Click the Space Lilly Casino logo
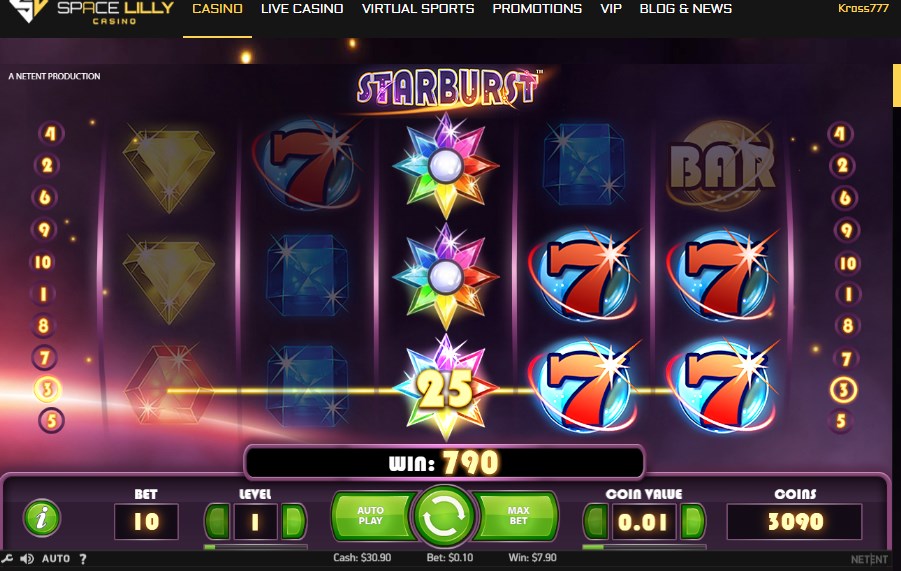 click(x=92, y=11)
